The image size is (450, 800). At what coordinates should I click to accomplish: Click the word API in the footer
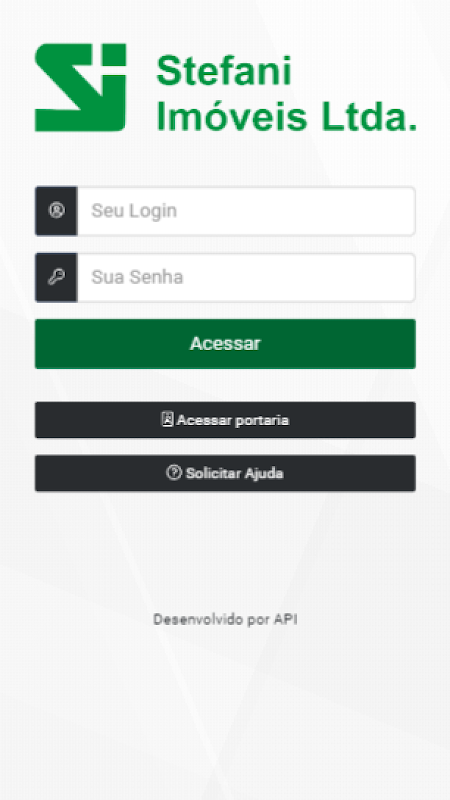pyautogui.click(x=286, y=619)
